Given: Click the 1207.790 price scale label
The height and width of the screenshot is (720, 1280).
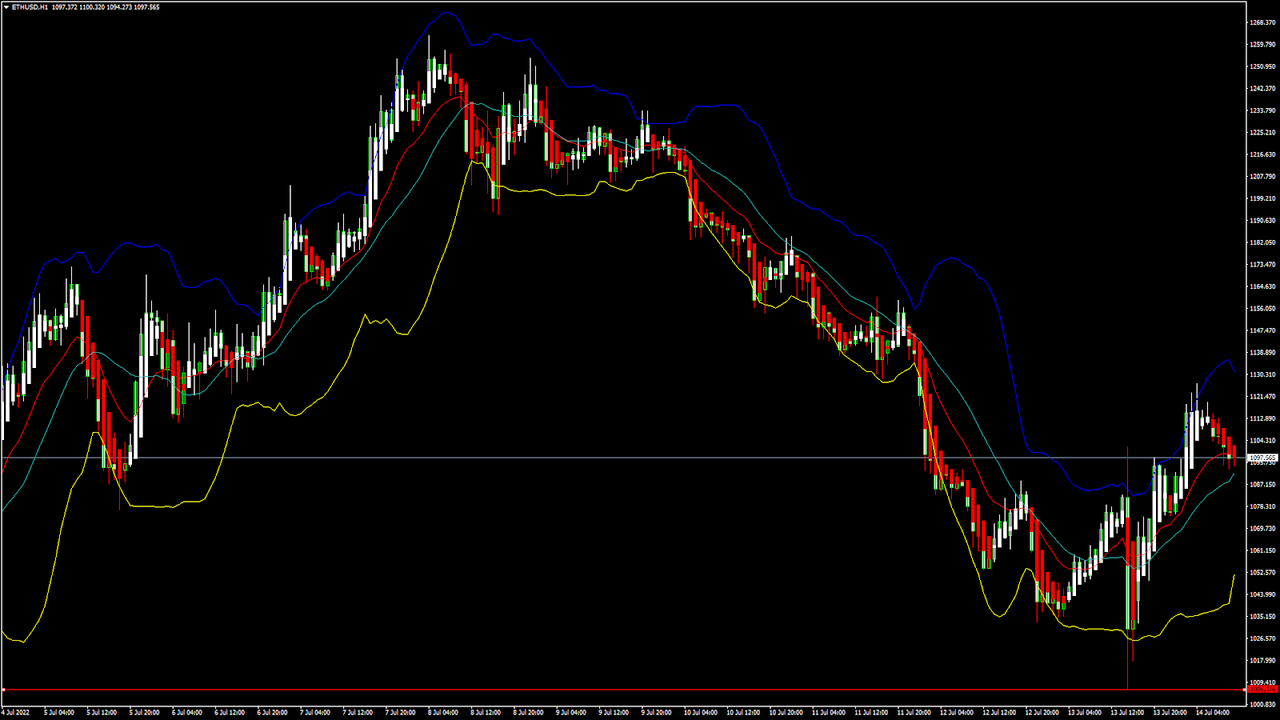Looking at the screenshot, I should pyautogui.click(x=1263, y=176).
